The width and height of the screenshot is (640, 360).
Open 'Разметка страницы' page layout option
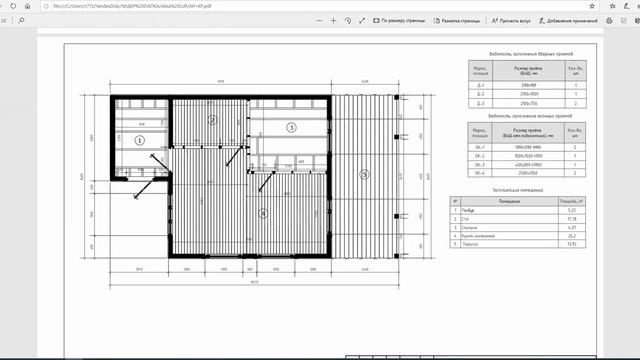[x=457, y=20]
